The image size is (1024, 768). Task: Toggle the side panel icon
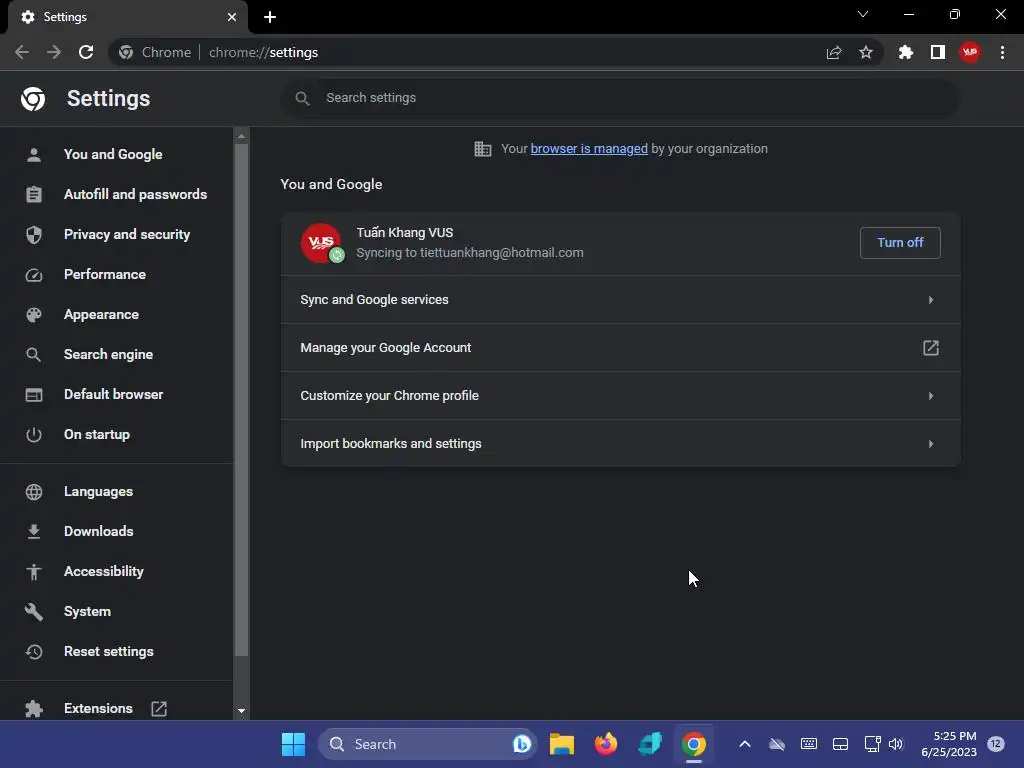[938, 52]
